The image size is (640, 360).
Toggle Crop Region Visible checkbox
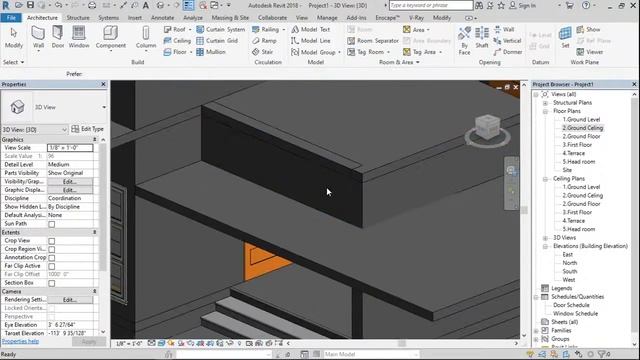click(x=51, y=249)
